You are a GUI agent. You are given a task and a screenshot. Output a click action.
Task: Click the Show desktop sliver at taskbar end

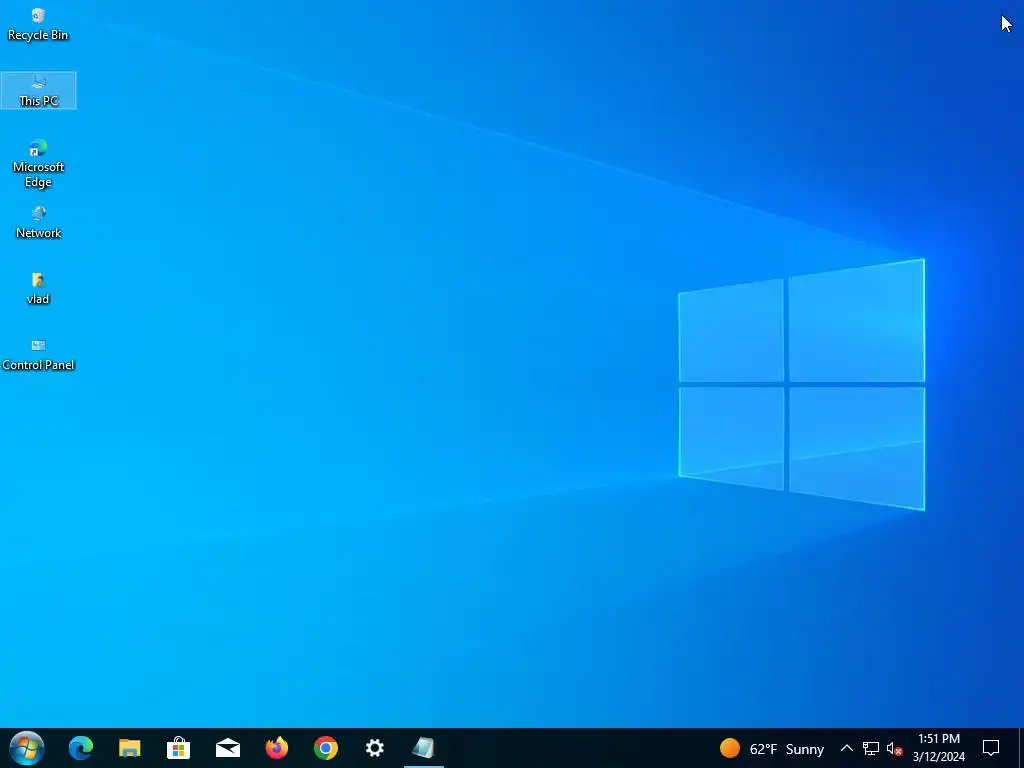1021,748
